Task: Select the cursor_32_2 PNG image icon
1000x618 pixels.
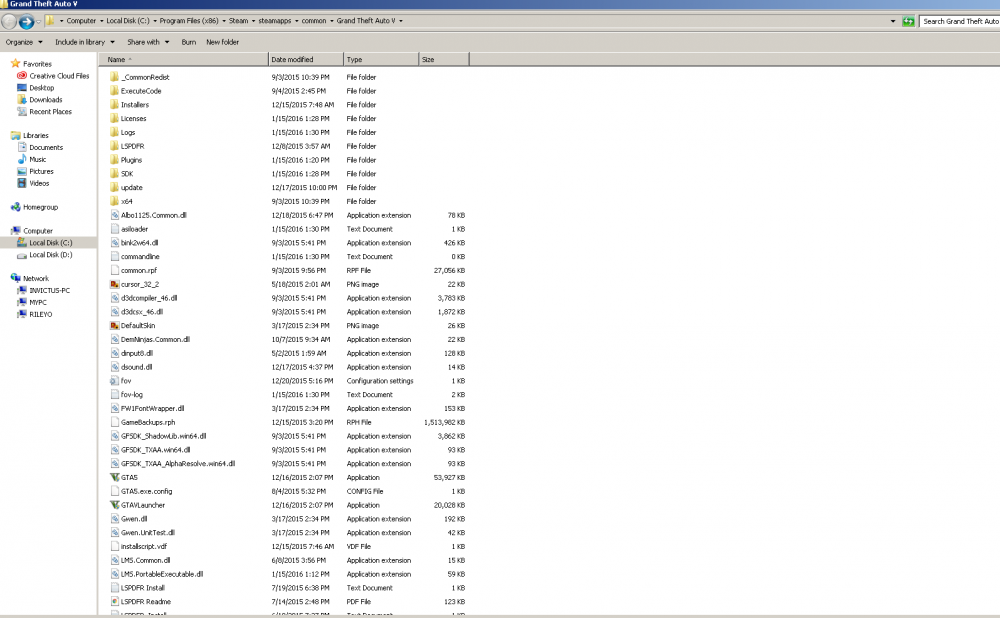Action: tap(114, 284)
